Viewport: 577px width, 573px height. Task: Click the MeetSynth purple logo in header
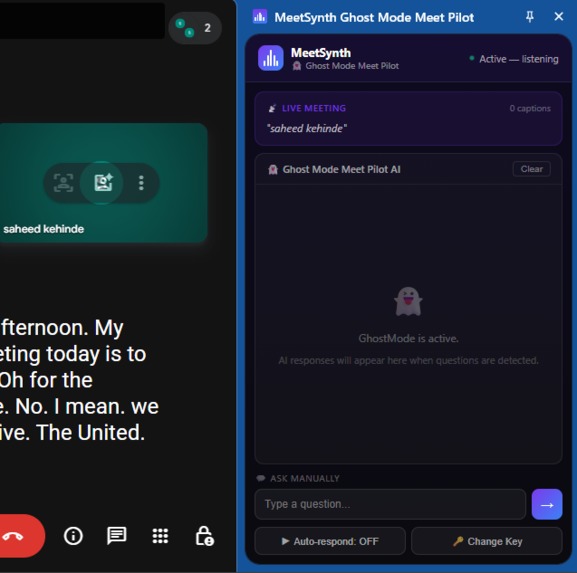pyautogui.click(x=271, y=58)
